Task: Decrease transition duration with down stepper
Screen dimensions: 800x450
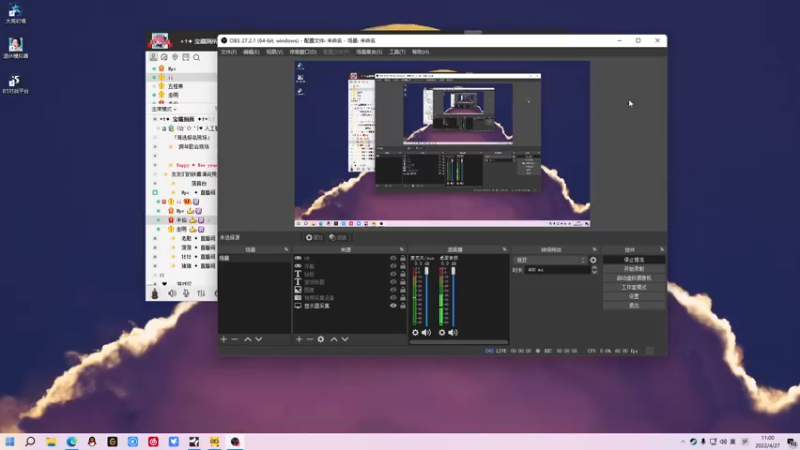Action: pos(594,272)
